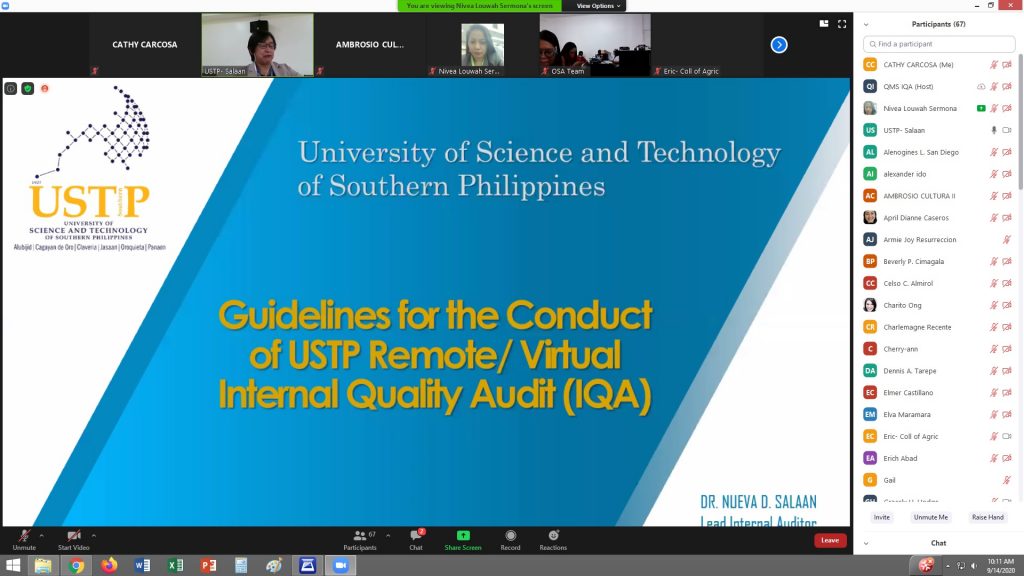Expand the arrow next to Participants button
Image resolution: width=1024 pixels, height=576 pixels.
point(388,536)
